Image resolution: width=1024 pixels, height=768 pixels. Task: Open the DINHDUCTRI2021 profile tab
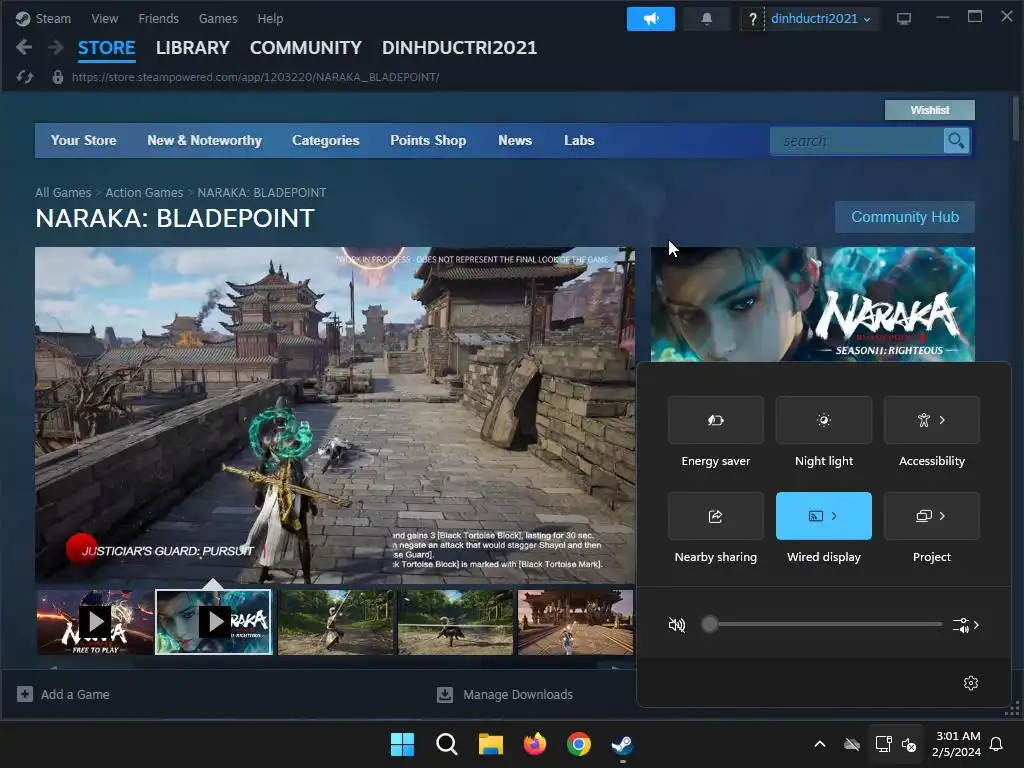tap(459, 48)
